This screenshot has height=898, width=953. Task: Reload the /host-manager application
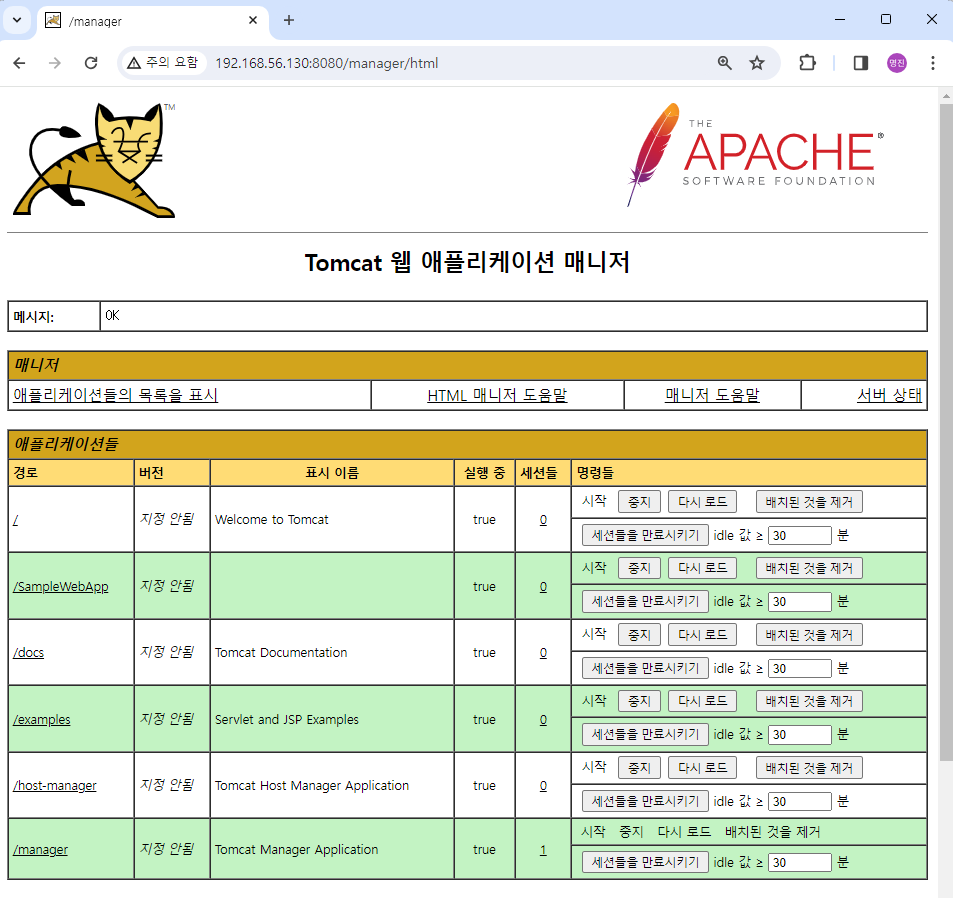[x=703, y=768]
